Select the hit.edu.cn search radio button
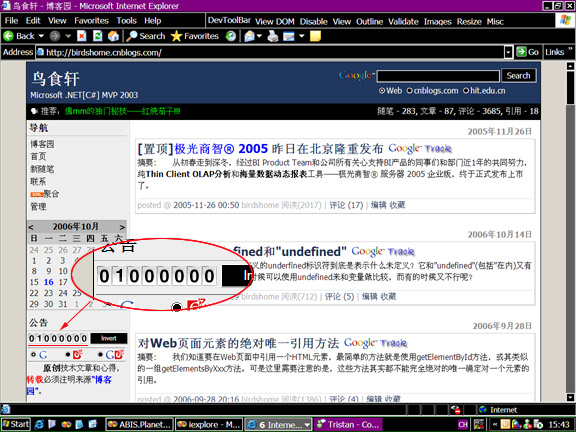 tap(466, 91)
